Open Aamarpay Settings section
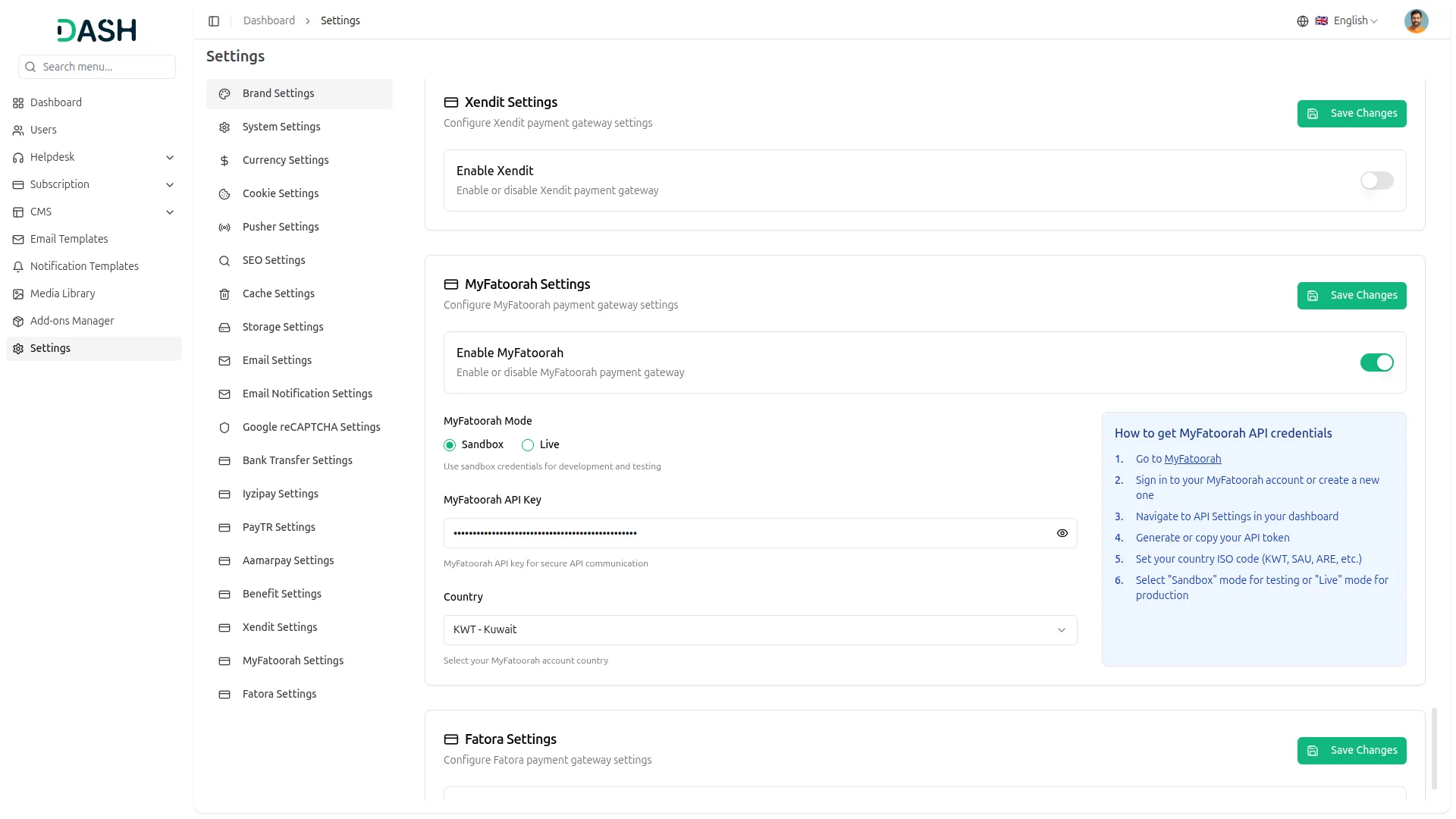The height and width of the screenshot is (819, 1456). (299, 561)
